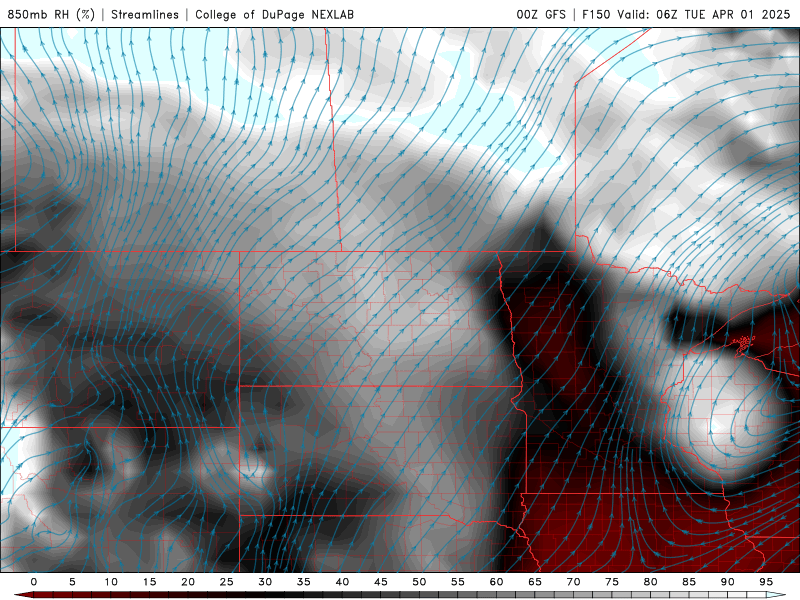Image resolution: width=800 pixels, height=600 pixels.
Task: Click the 5 label on the RH scale
Action: pyautogui.click(x=72, y=582)
